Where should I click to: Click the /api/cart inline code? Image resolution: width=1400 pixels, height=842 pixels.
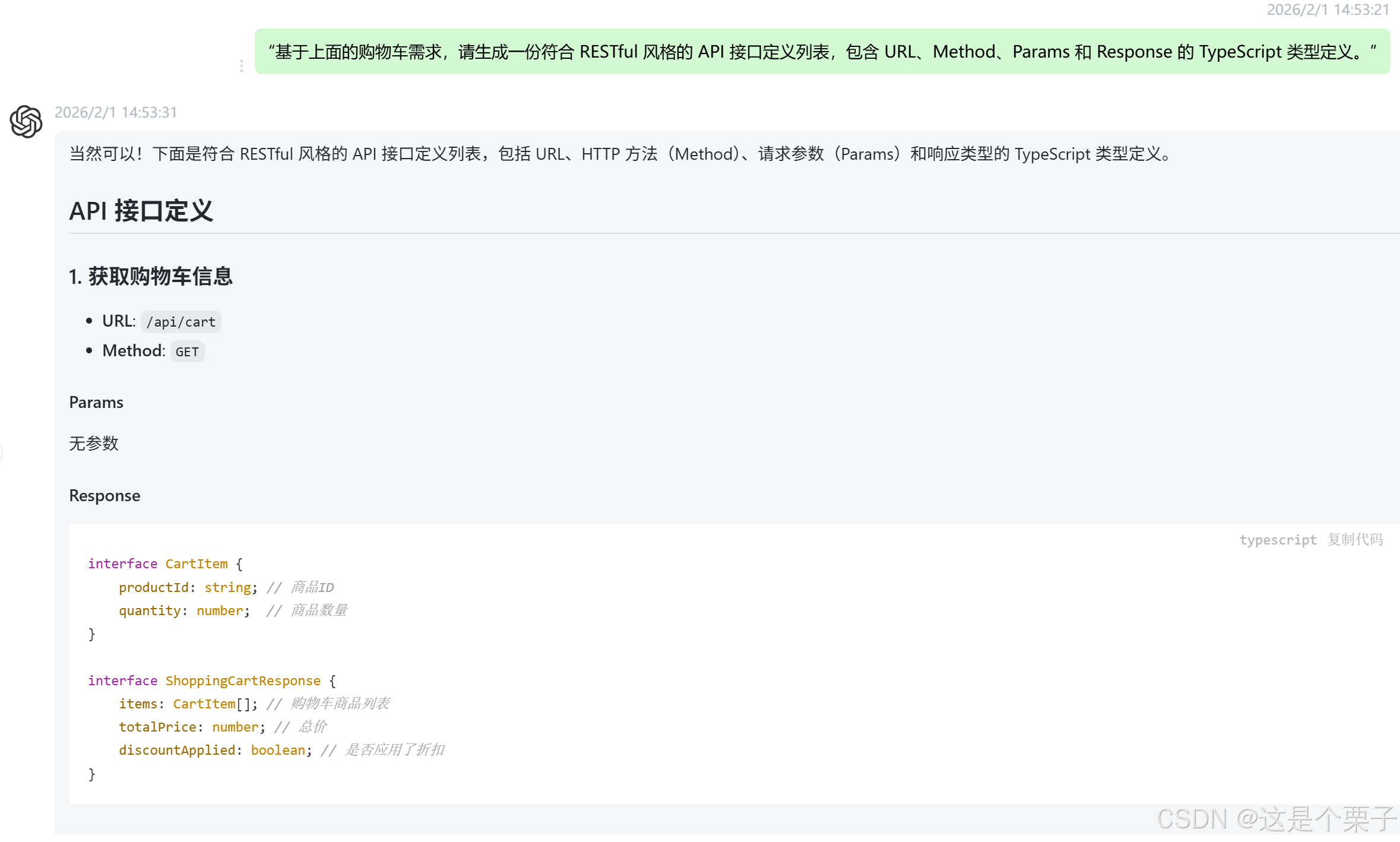coord(181,322)
